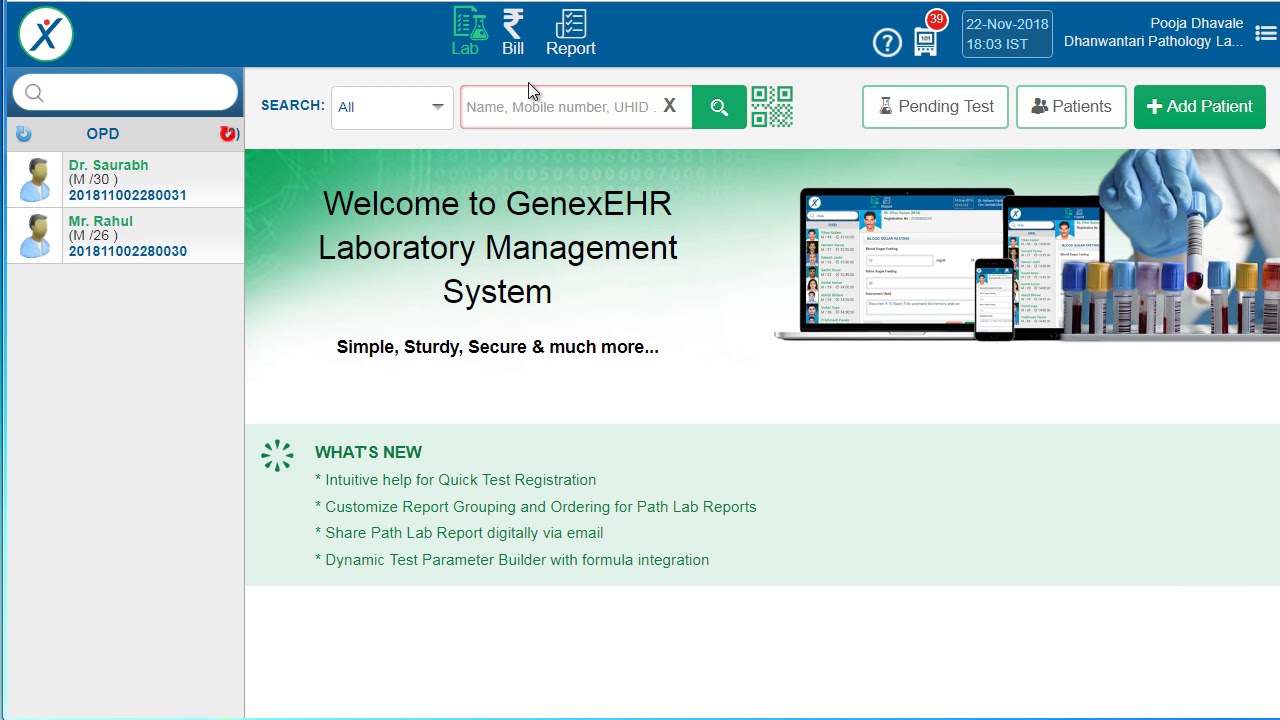Click Customize Report Grouping and Ordering line
The width and height of the screenshot is (1280, 720).
(x=535, y=507)
